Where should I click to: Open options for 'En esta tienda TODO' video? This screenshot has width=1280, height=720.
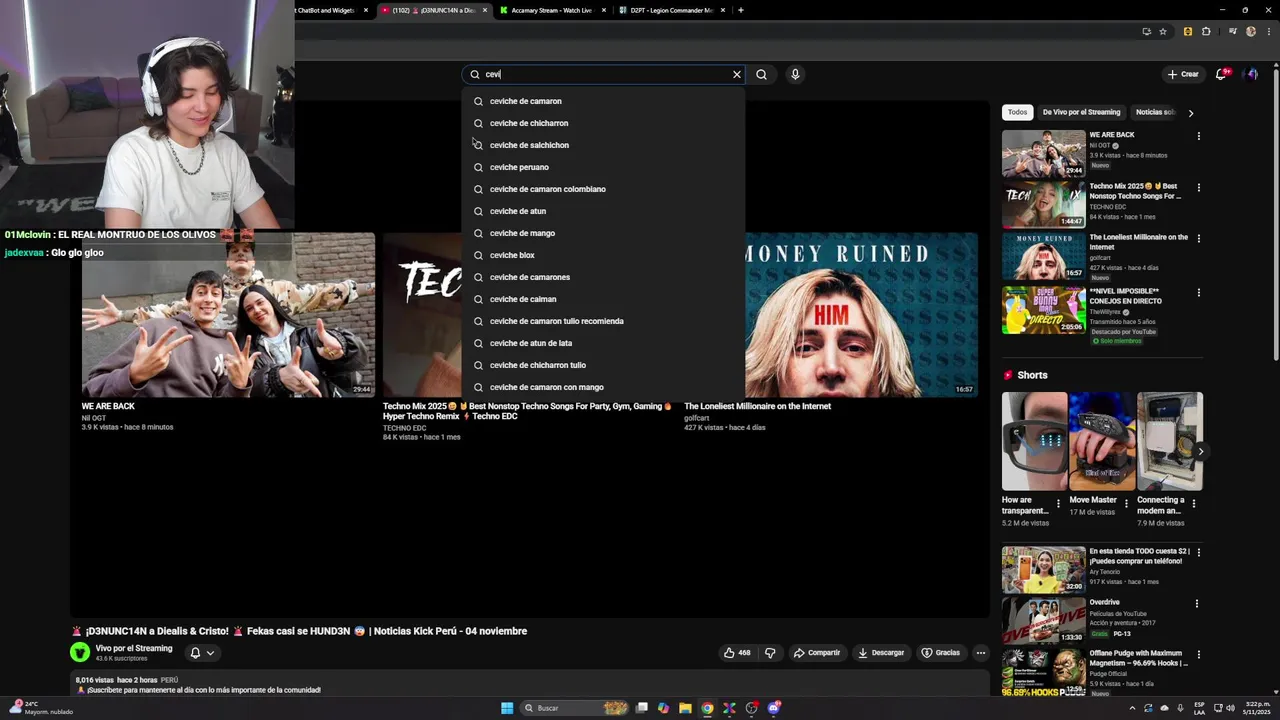1198,552
